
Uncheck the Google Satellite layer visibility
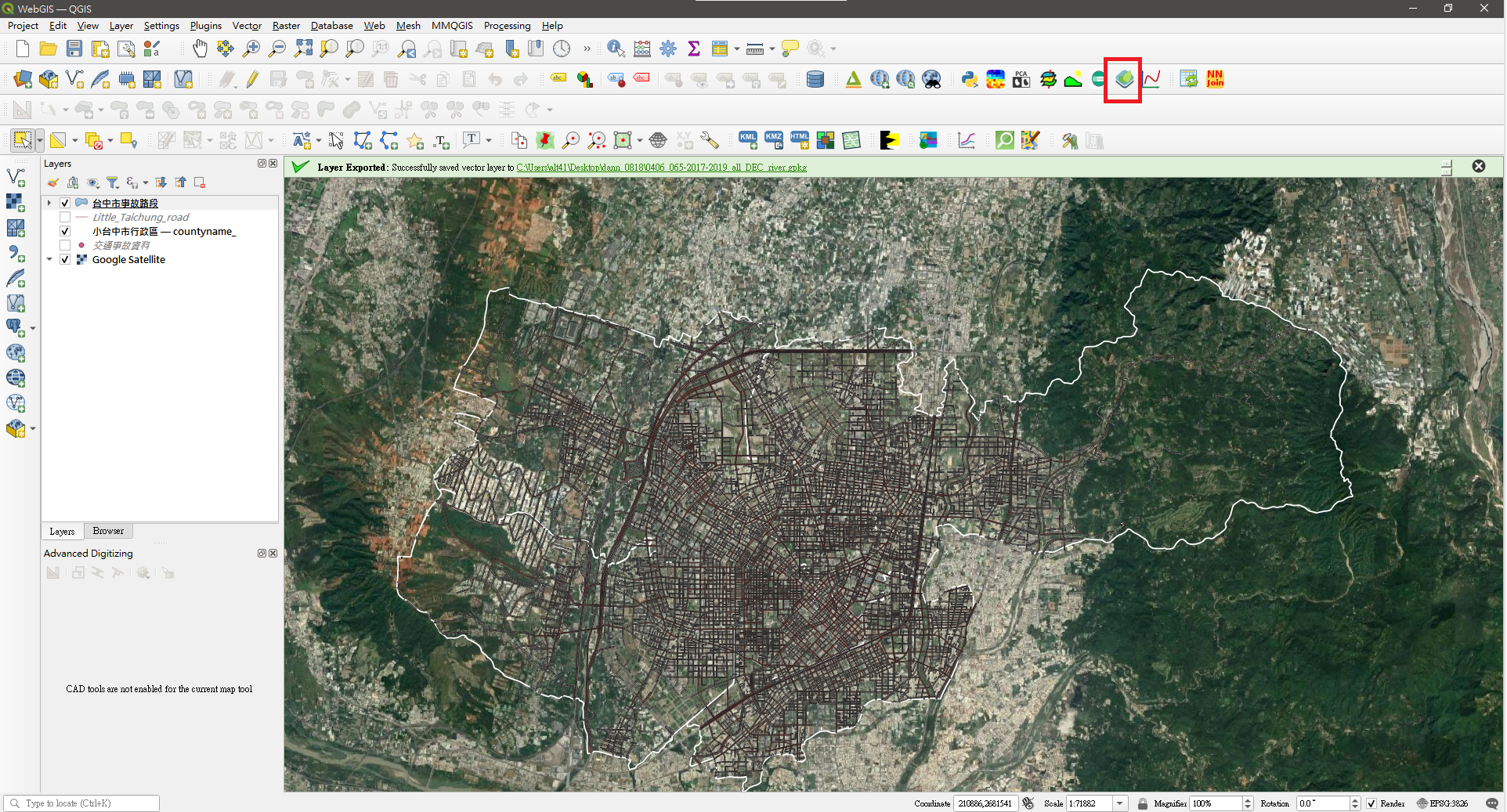pyautogui.click(x=65, y=259)
